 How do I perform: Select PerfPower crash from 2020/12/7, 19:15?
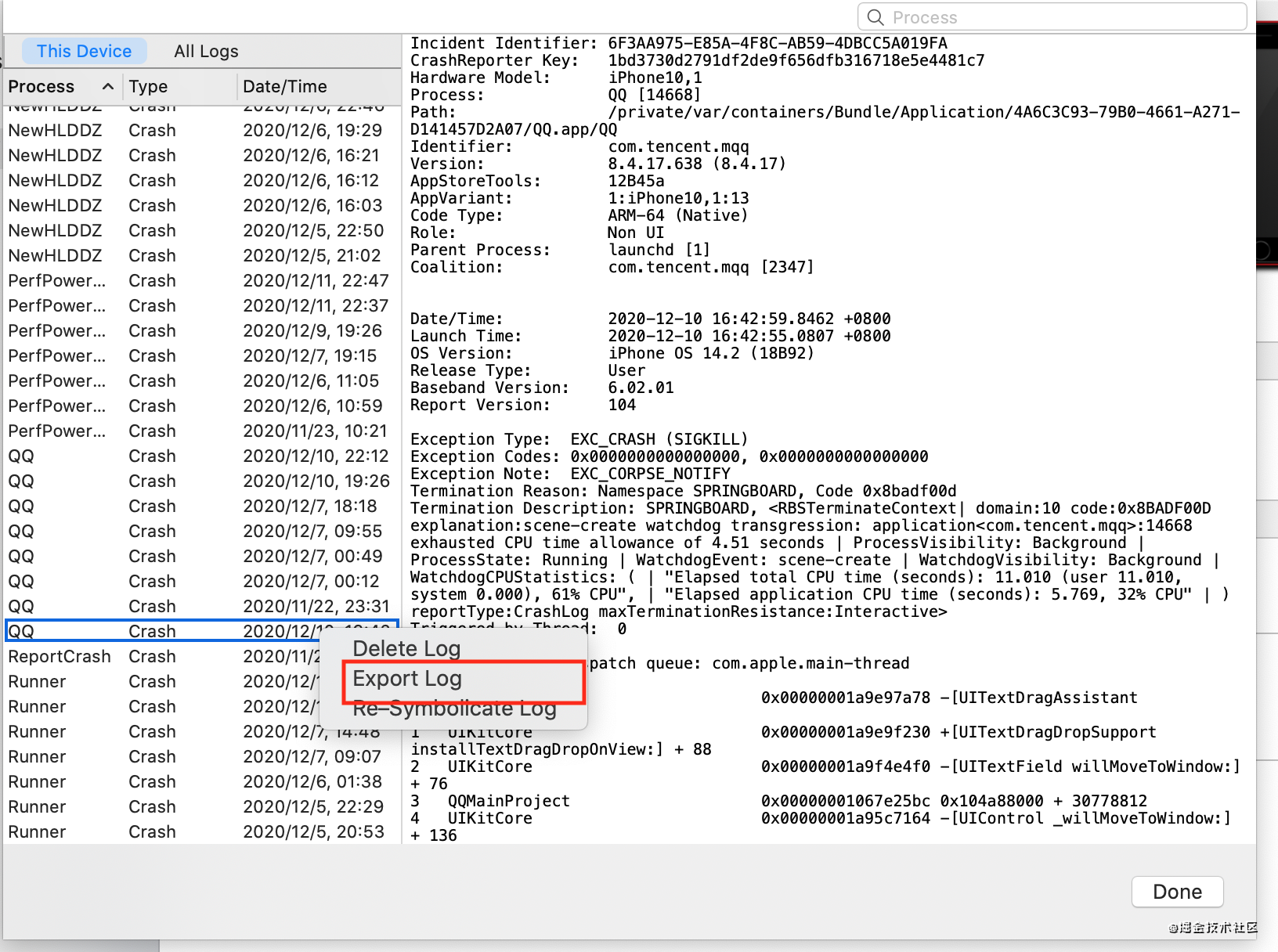pos(202,355)
